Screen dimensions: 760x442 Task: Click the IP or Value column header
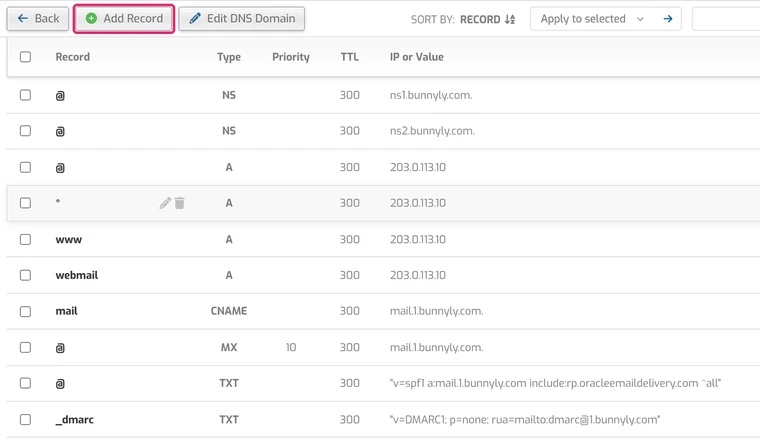pyautogui.click(x=417, y=57)
